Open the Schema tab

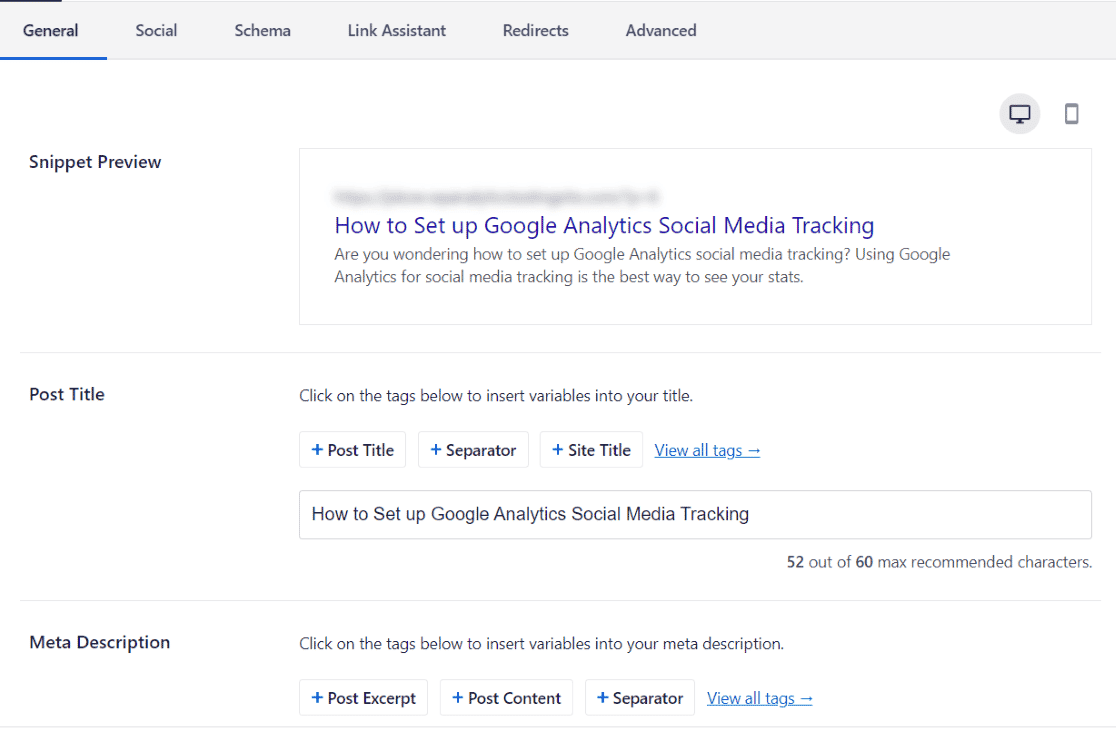[x=262, y=31]
